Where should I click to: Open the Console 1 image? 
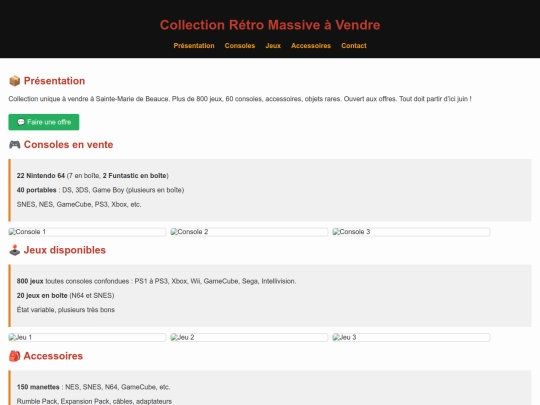pos(87,232)
